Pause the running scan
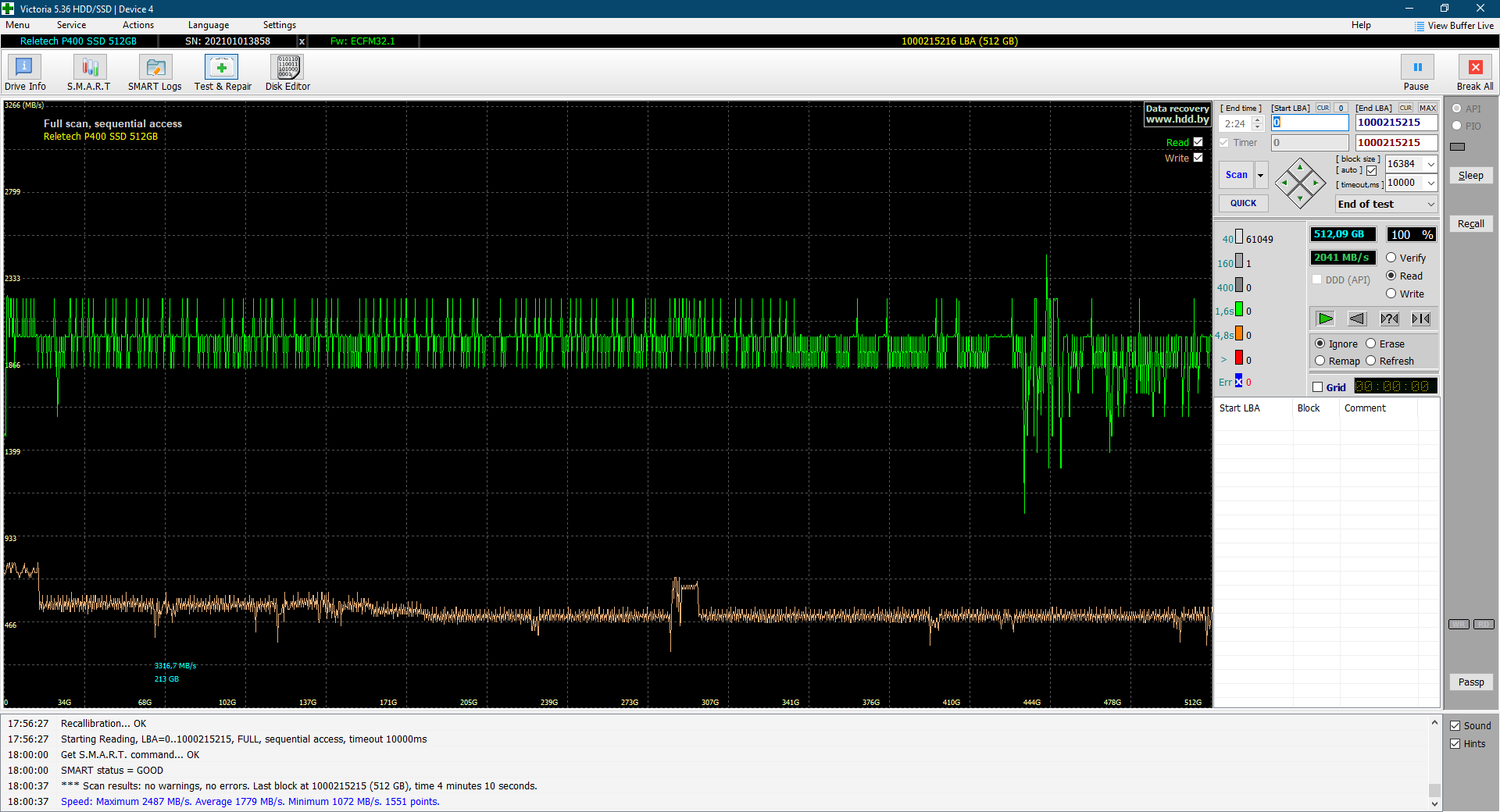This screenshot has height=812, width=1500. pos(1416,73)
